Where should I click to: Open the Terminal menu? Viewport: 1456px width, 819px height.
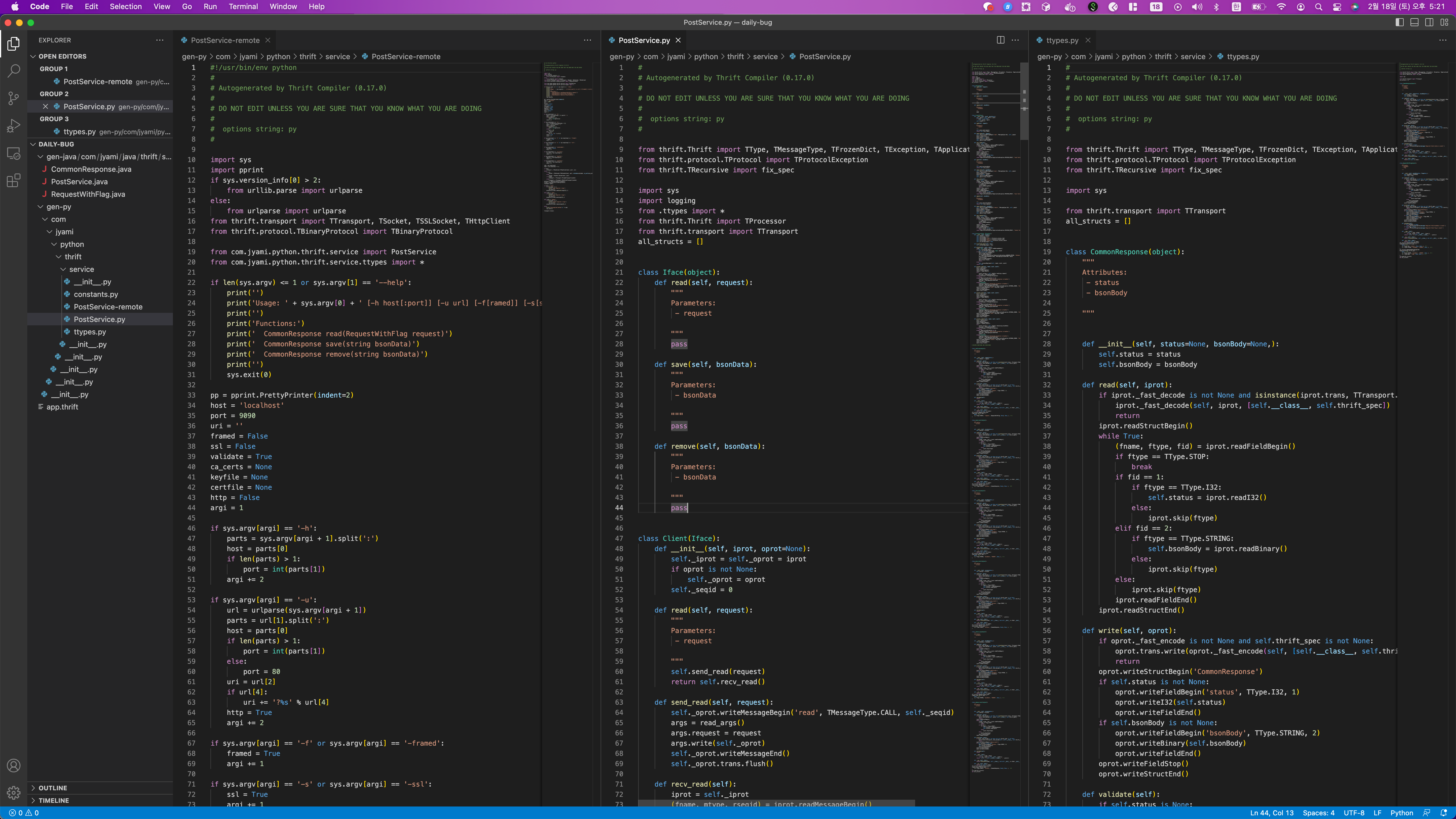point(243,7)
